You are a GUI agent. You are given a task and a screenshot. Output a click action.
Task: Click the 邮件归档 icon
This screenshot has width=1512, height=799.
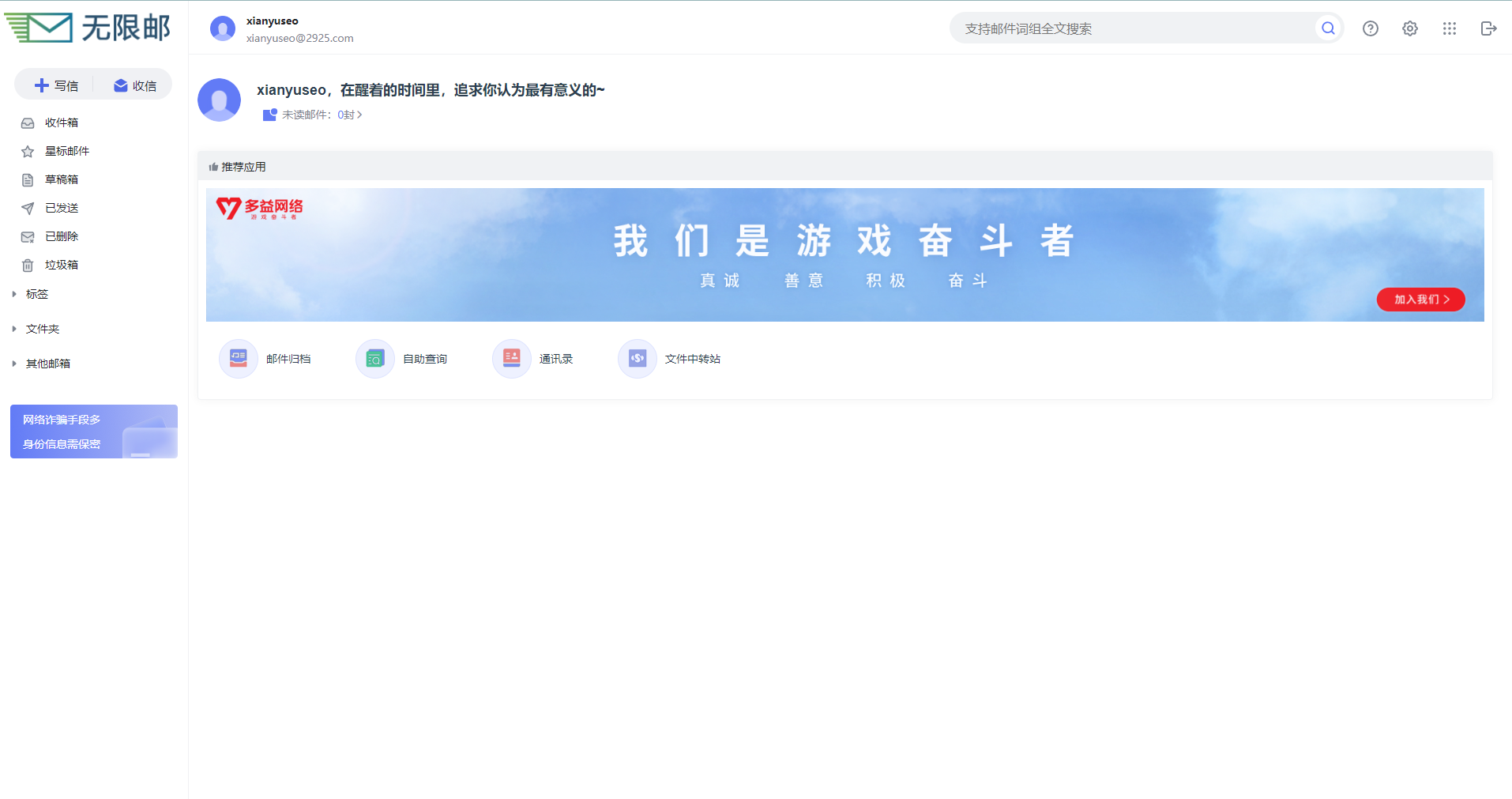point(239,359)
